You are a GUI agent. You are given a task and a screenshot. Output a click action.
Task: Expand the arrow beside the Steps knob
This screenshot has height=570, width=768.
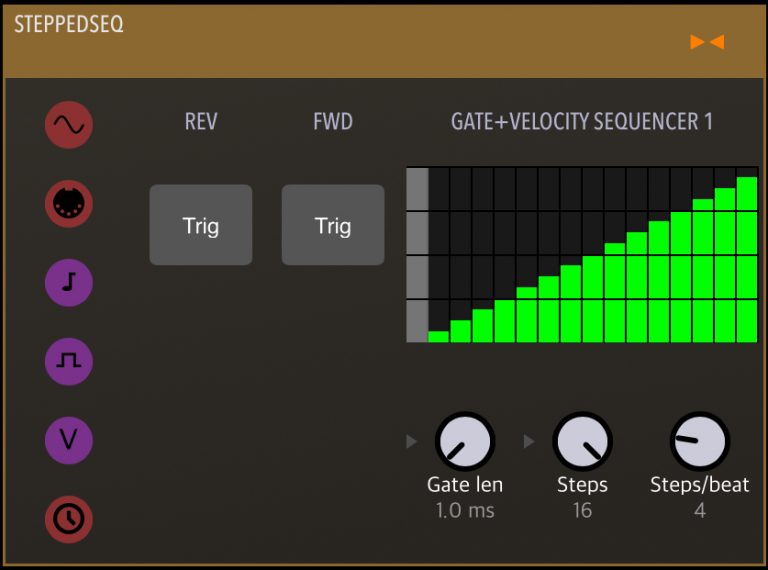[529, 442]
